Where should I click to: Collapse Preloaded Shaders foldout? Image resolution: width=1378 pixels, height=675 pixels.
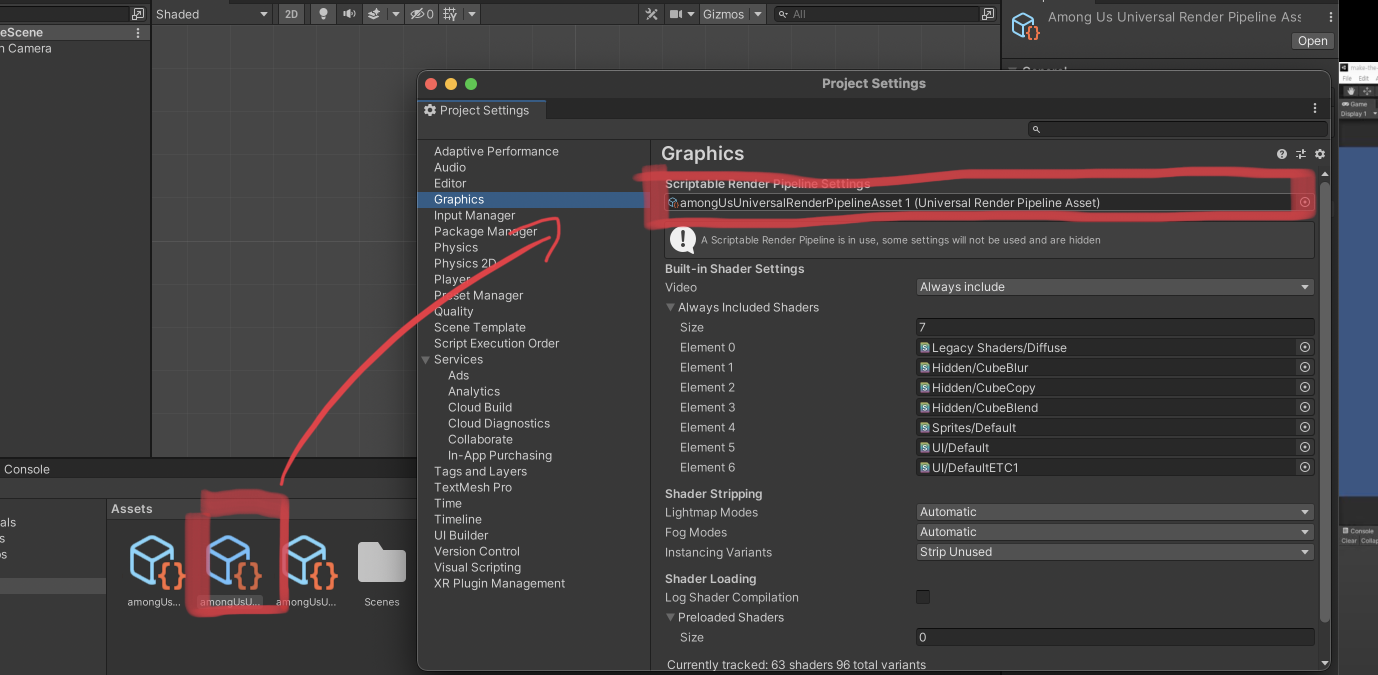point(671,617)
